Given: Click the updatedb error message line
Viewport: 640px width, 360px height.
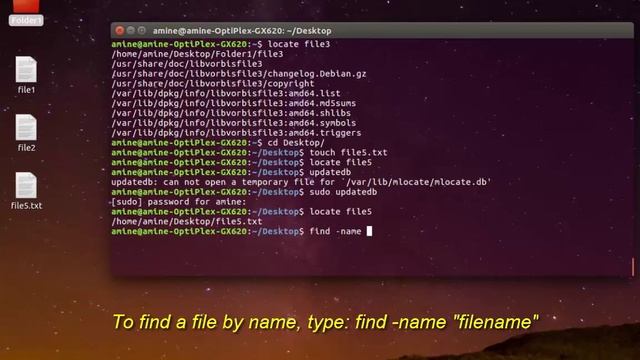Looking at the screenshot, I should pos(301,182).
